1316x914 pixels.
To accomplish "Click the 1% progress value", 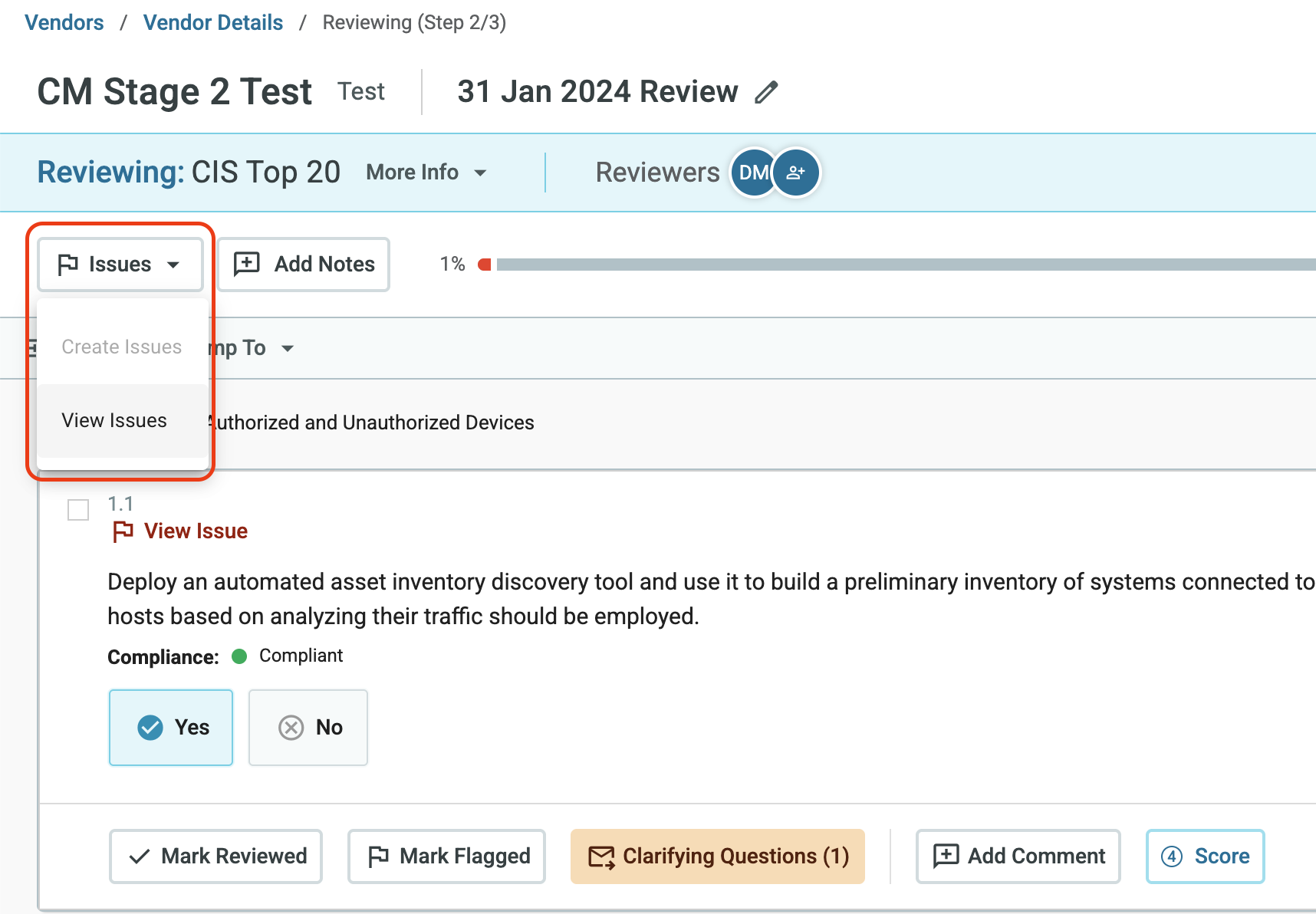I will (x=452, y=265).
